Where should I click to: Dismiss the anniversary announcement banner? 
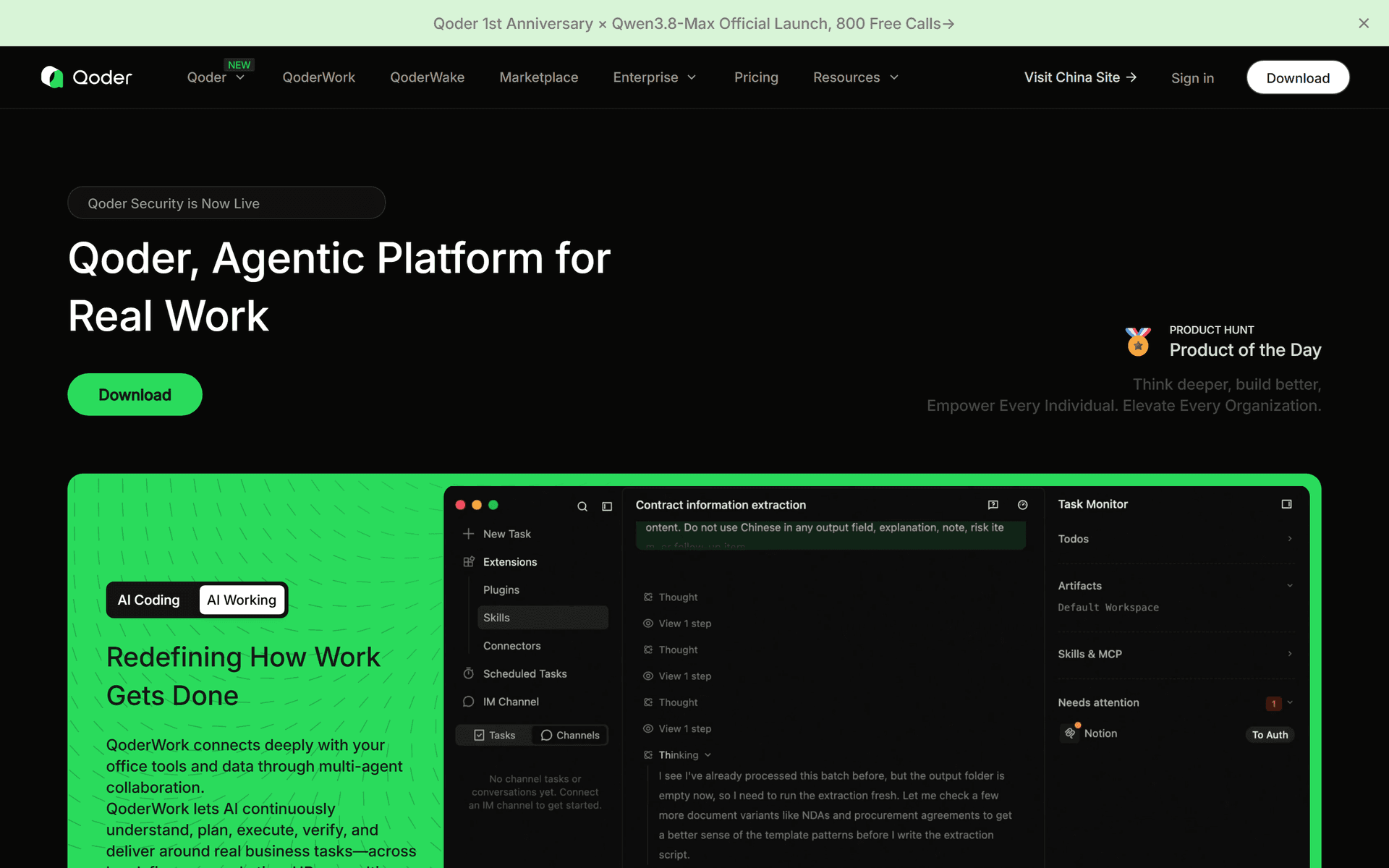point(1364,23)
